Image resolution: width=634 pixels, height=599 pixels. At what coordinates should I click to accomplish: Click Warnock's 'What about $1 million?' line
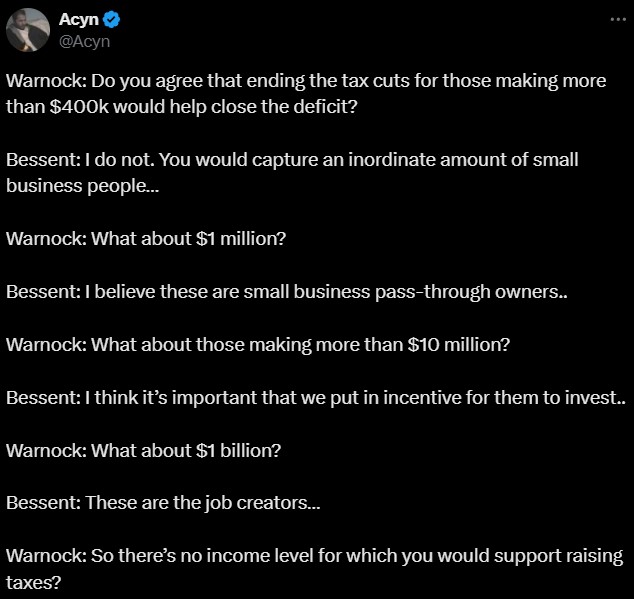click(x=146, y=239)
